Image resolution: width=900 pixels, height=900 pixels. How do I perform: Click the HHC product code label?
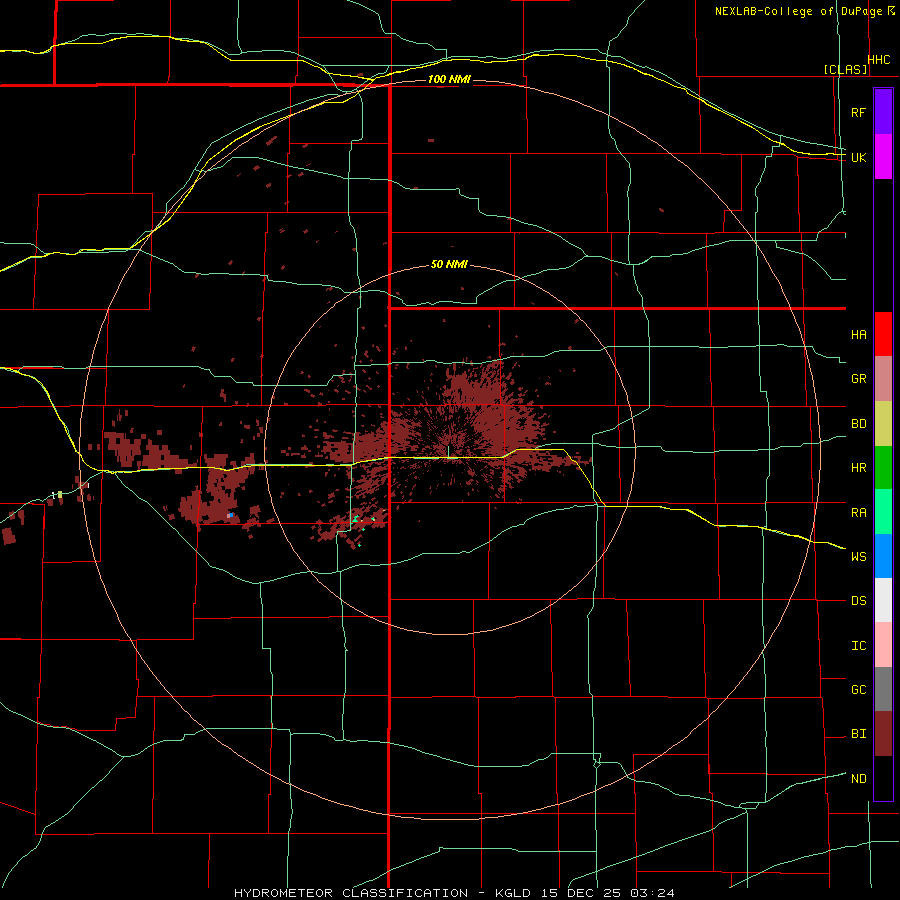[879, 60]
